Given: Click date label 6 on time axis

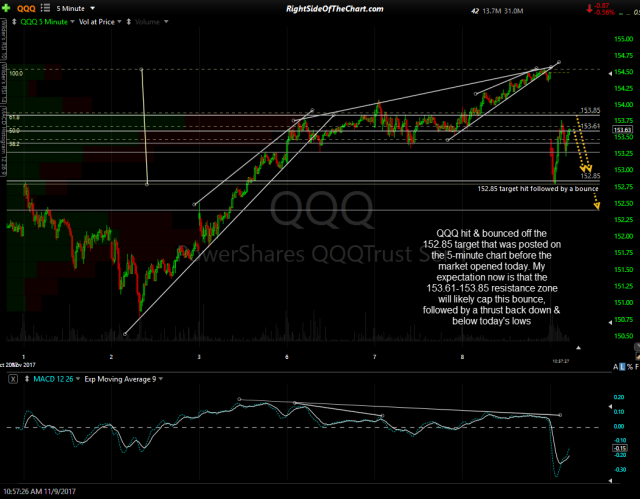Looking at the screenshot, I should [x=287, y=357].
